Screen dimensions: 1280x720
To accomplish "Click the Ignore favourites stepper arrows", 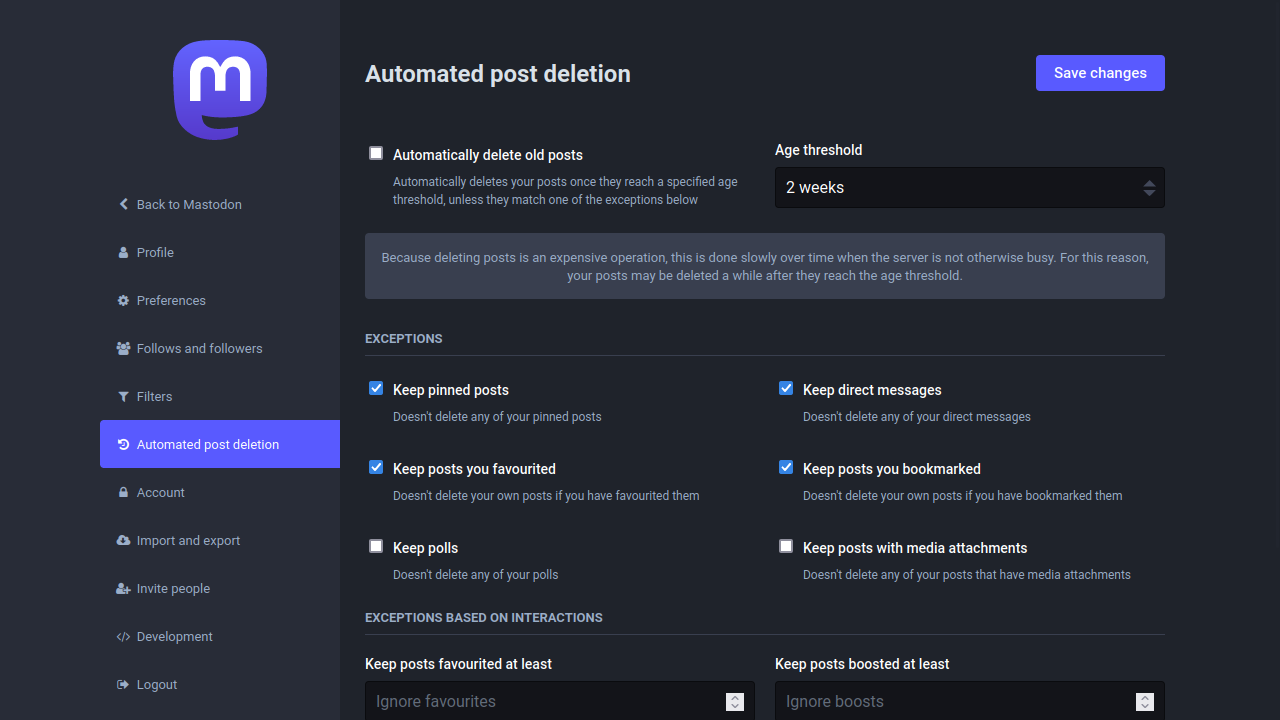I will [x=735, y=701].
